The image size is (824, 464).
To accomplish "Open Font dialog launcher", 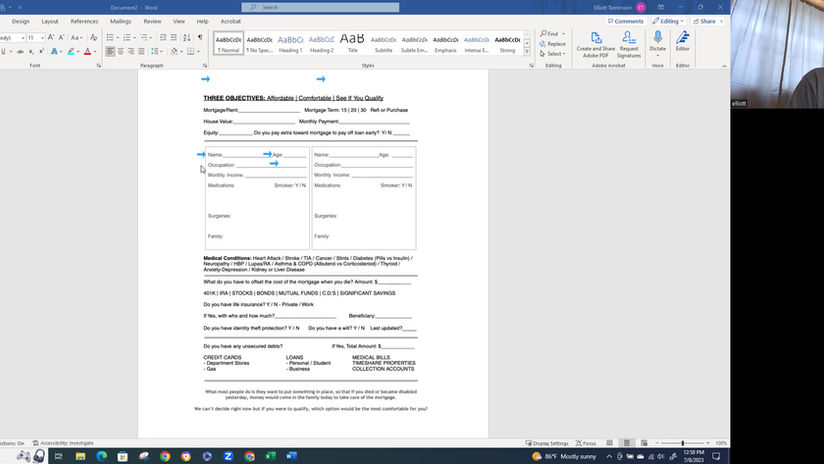I will coord(99,66).
